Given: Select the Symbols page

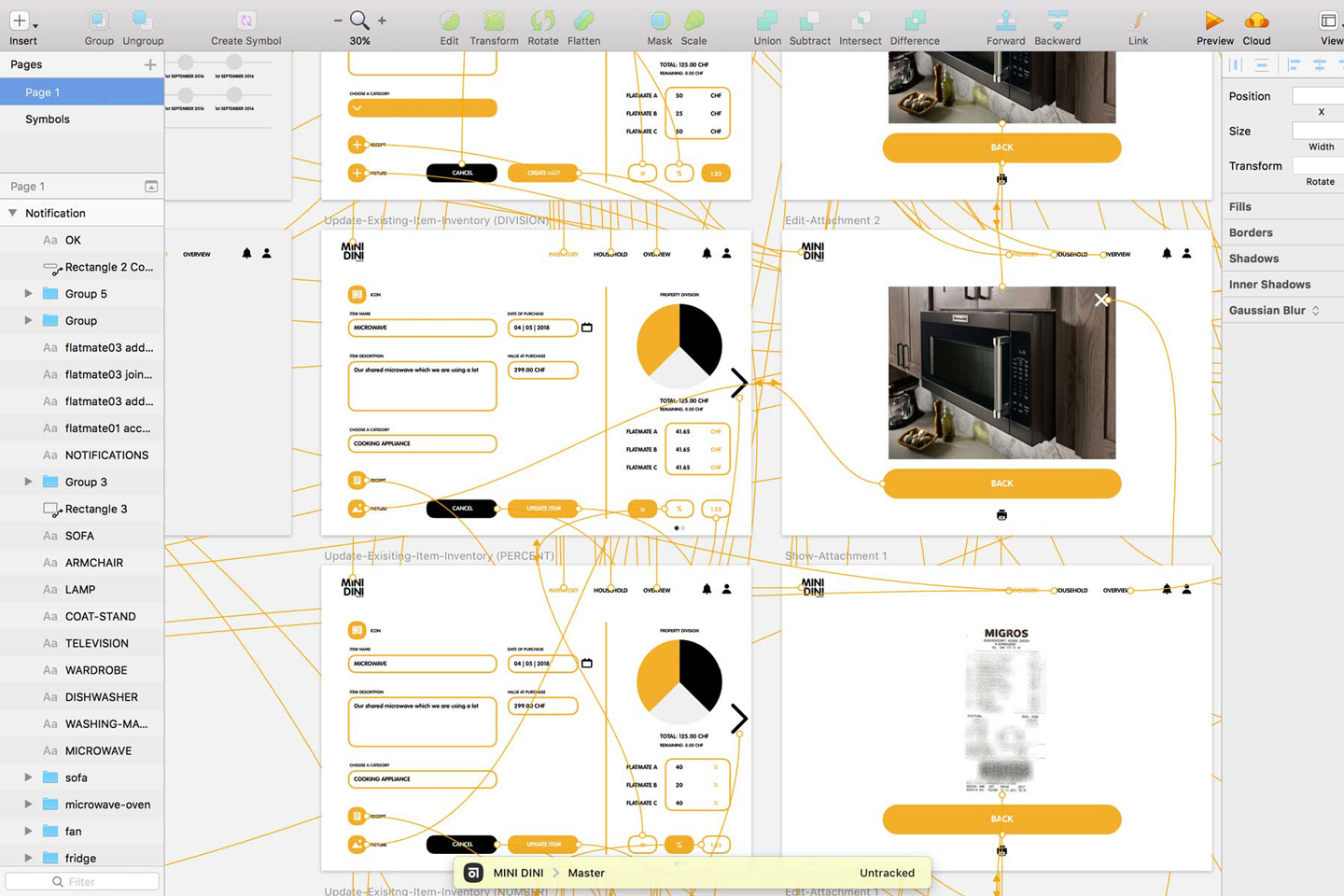Looking at the screenshot, I should tap(82, 119).
